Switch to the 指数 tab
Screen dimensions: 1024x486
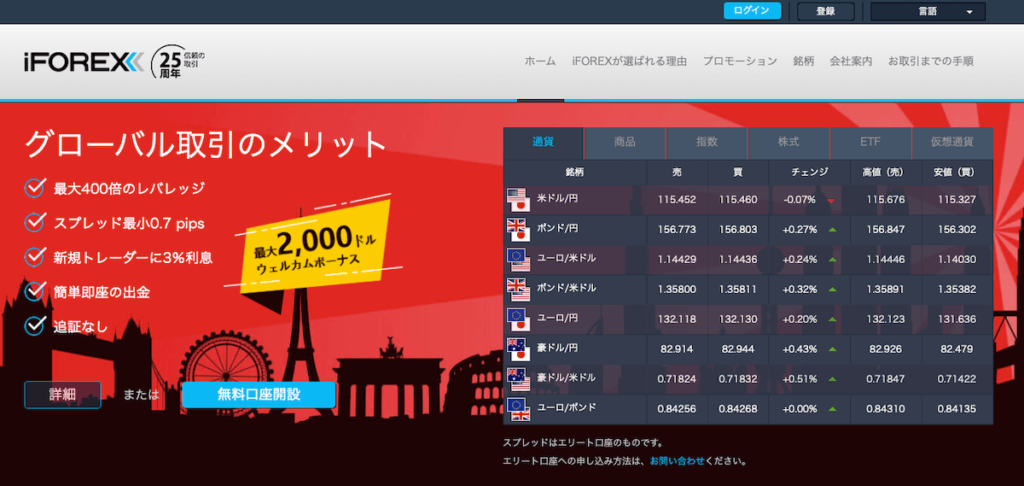(707, 142)
